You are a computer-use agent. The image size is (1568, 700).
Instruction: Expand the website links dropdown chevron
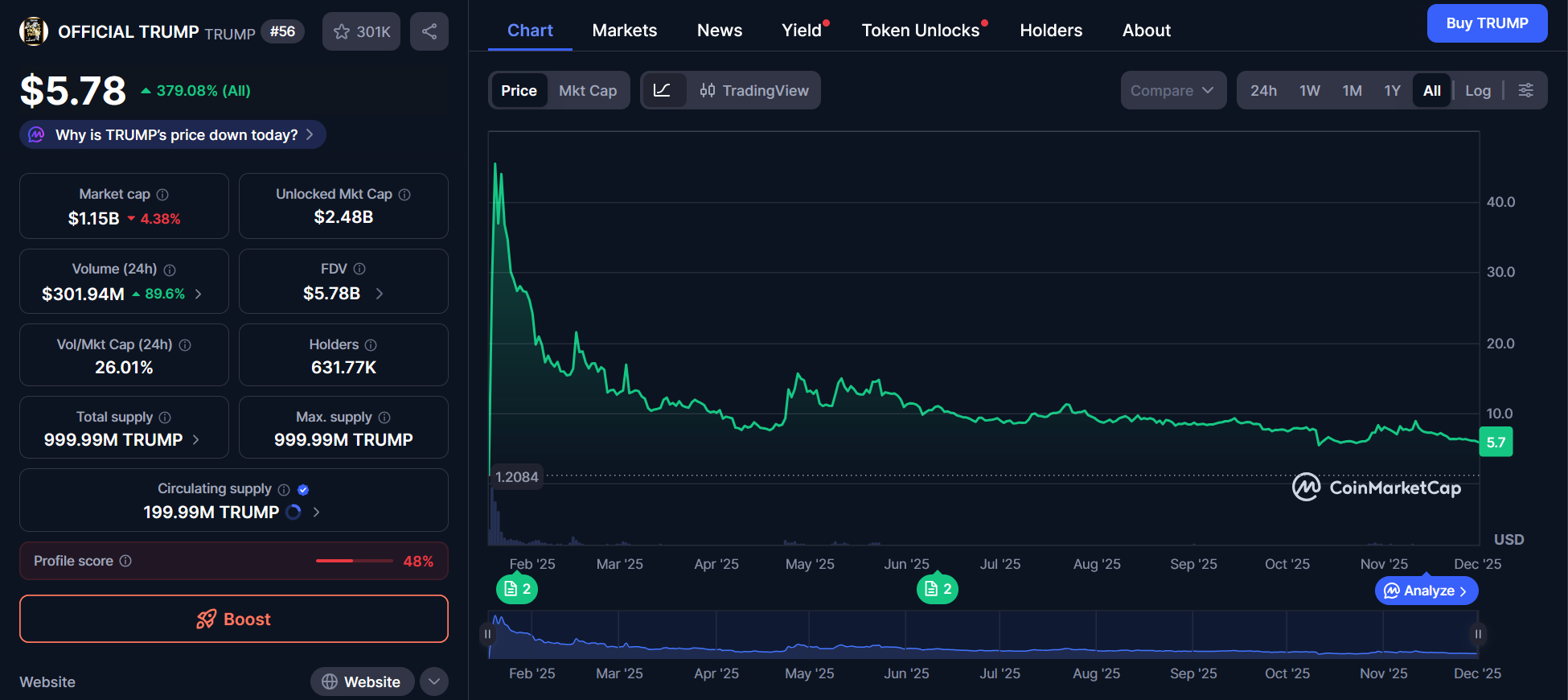tap(434, 681)
